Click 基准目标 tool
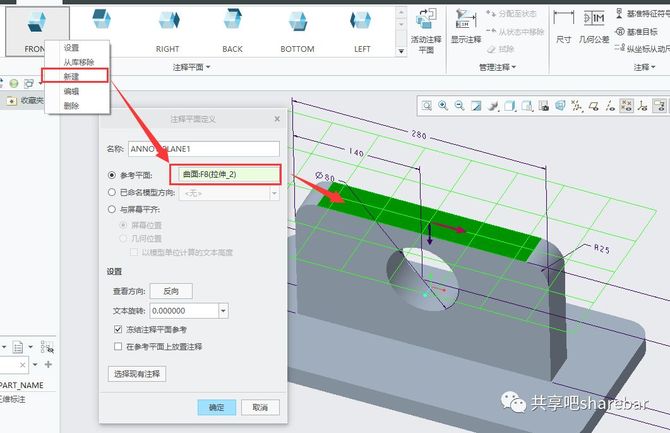The height and width of the screenshot is (433, 670). [x=637, y=31]
